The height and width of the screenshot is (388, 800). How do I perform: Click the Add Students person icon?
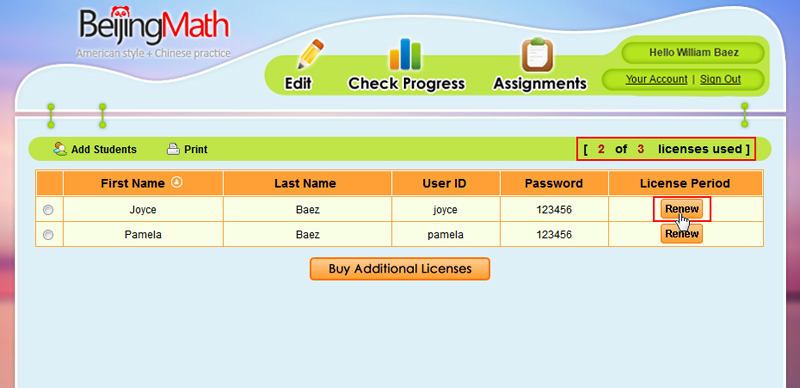[x=60, y=149]
